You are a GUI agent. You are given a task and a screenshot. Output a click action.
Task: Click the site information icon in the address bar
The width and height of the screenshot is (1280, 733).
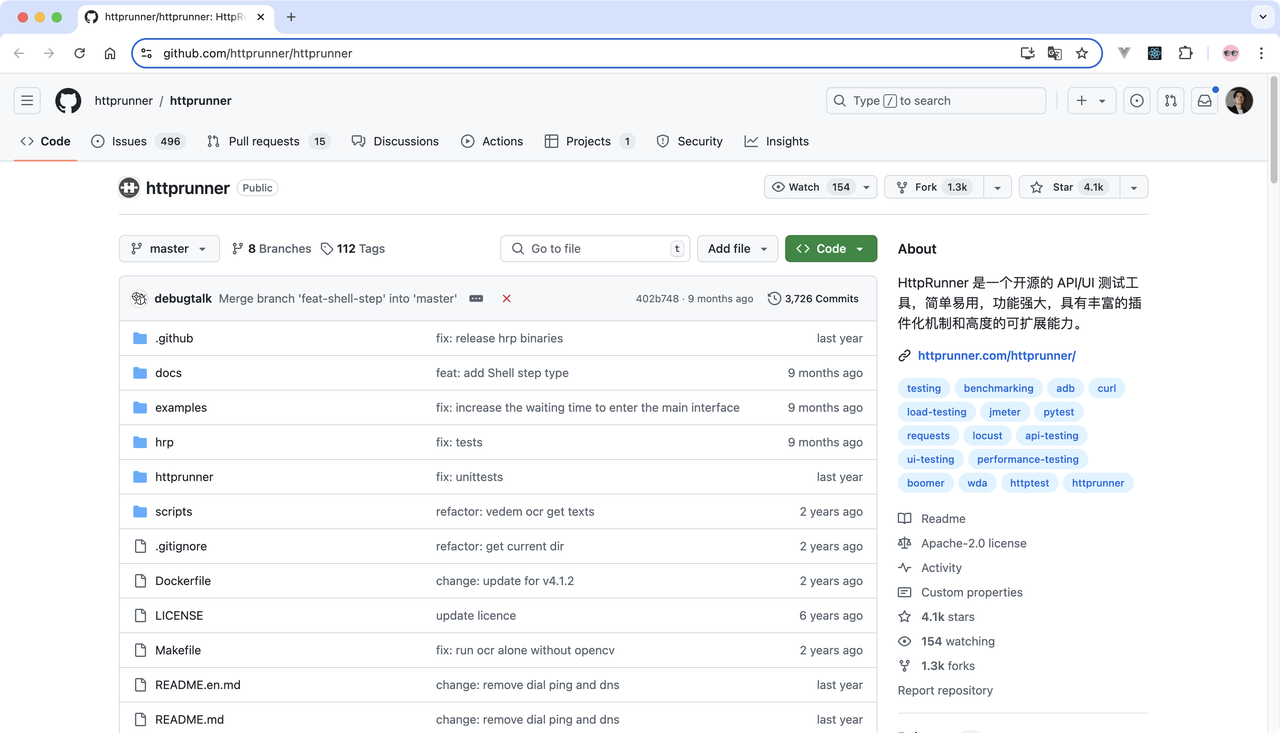point(146,53)
